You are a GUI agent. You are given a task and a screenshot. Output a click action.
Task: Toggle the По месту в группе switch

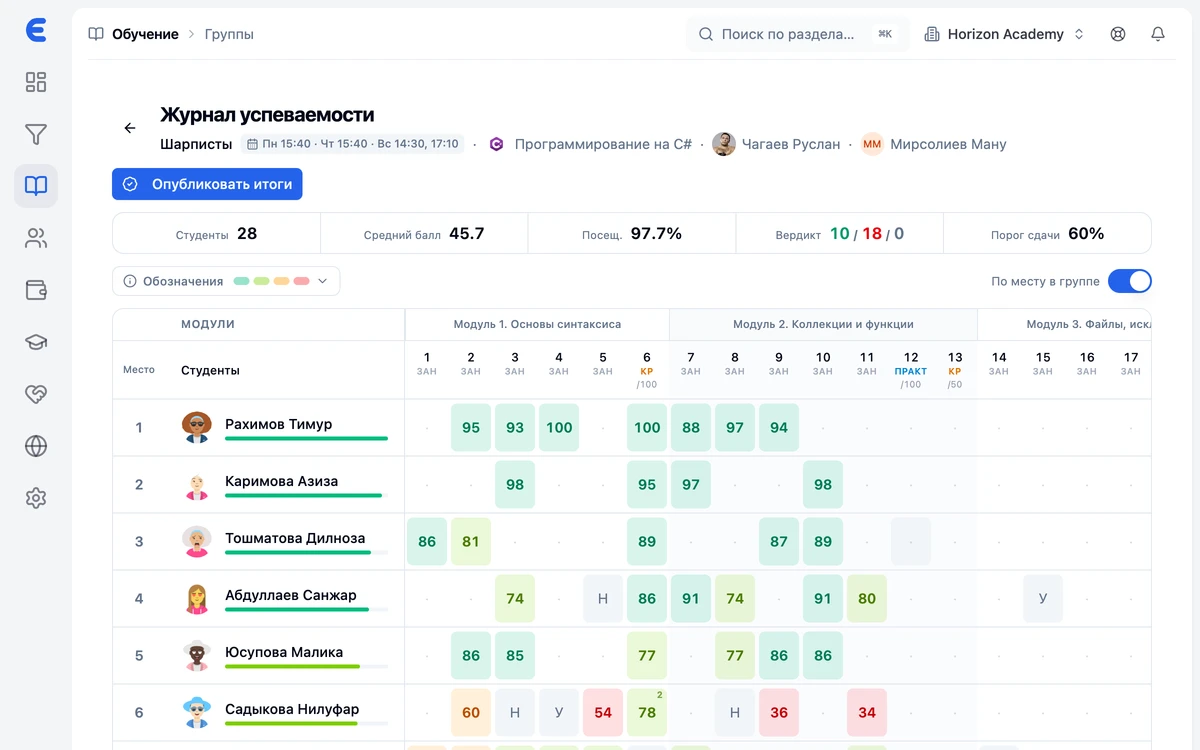point(1130,281)
